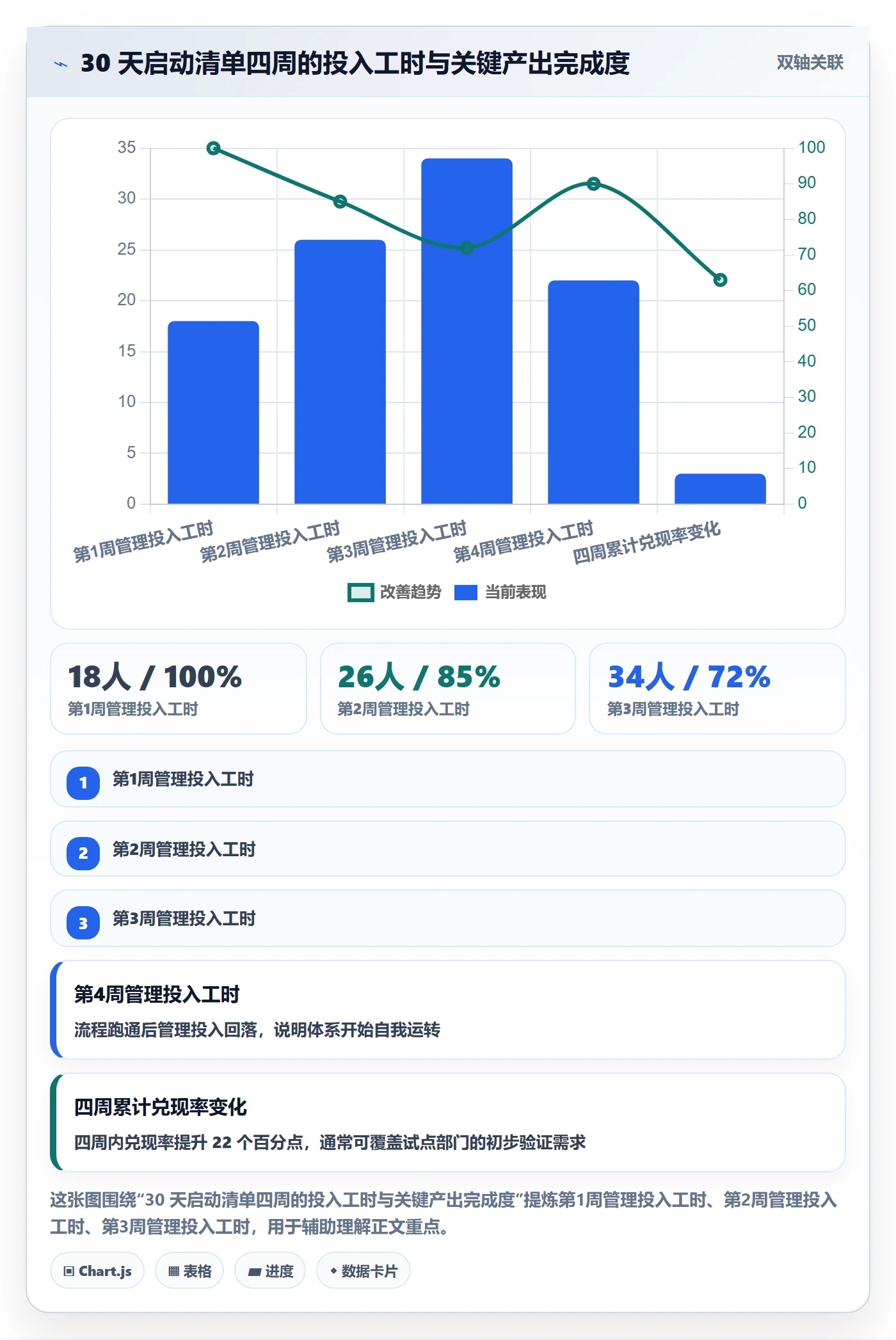Click x-axis label 四周累计兑现率变化
This screenshot has height=1340, width=896.
click(646, 542)
